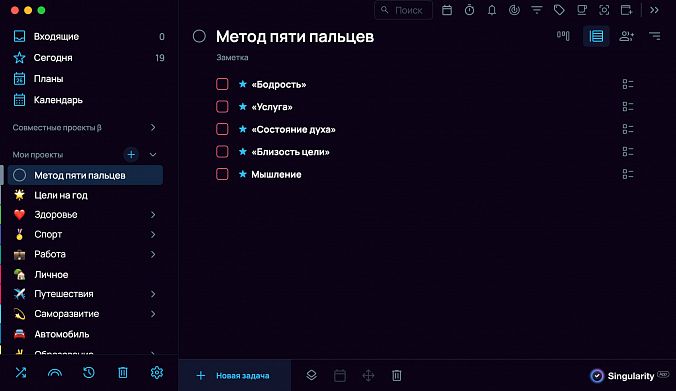
Task: Click the Singularity logo
Action: [628, 376]
